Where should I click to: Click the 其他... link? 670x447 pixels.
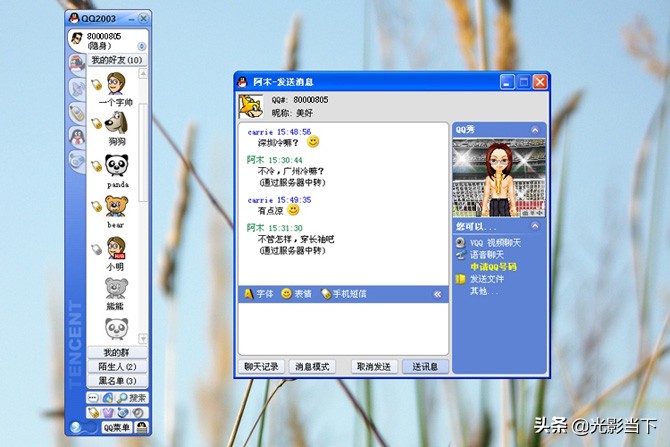484,291
